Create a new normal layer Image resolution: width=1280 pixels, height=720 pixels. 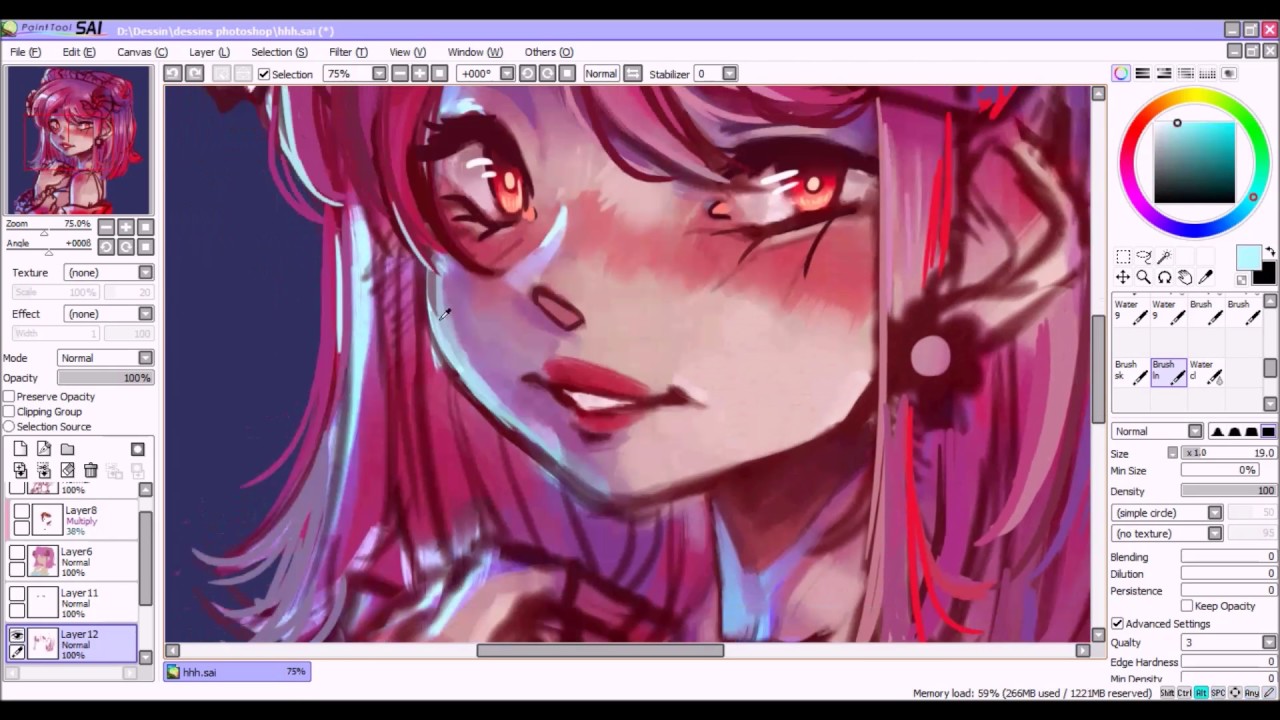(x=21, y=449)
